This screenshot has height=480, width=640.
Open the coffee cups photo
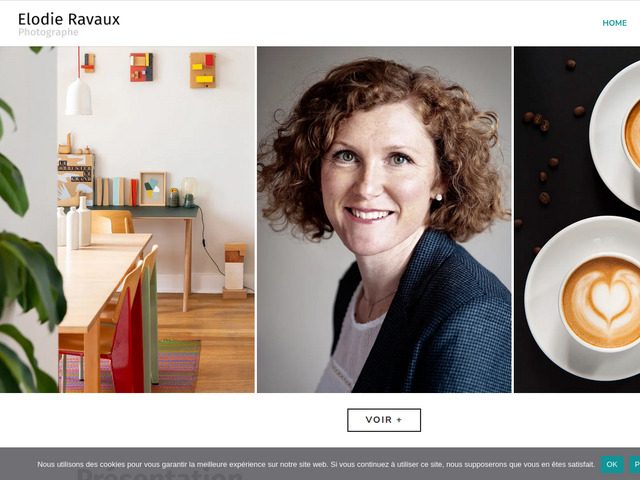pos(577,220)
